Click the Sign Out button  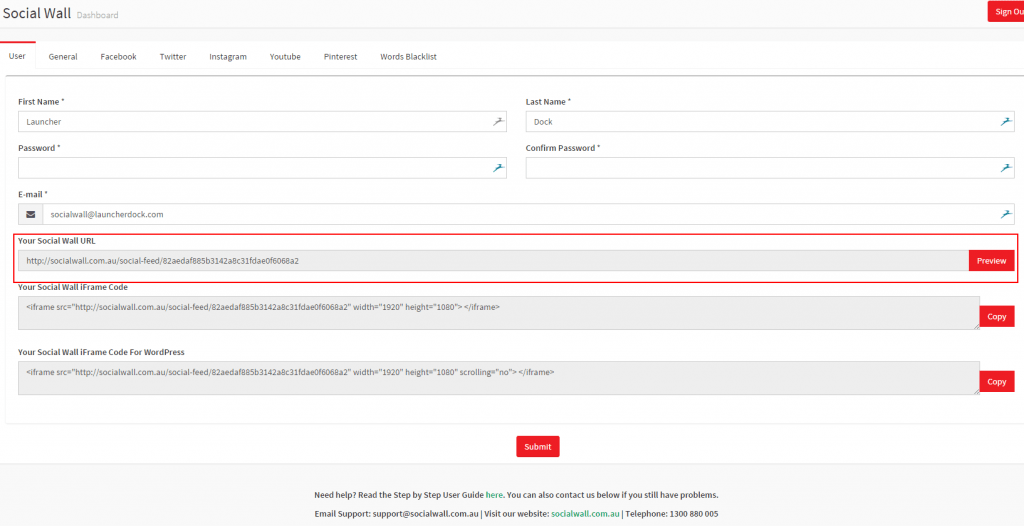1005,12
